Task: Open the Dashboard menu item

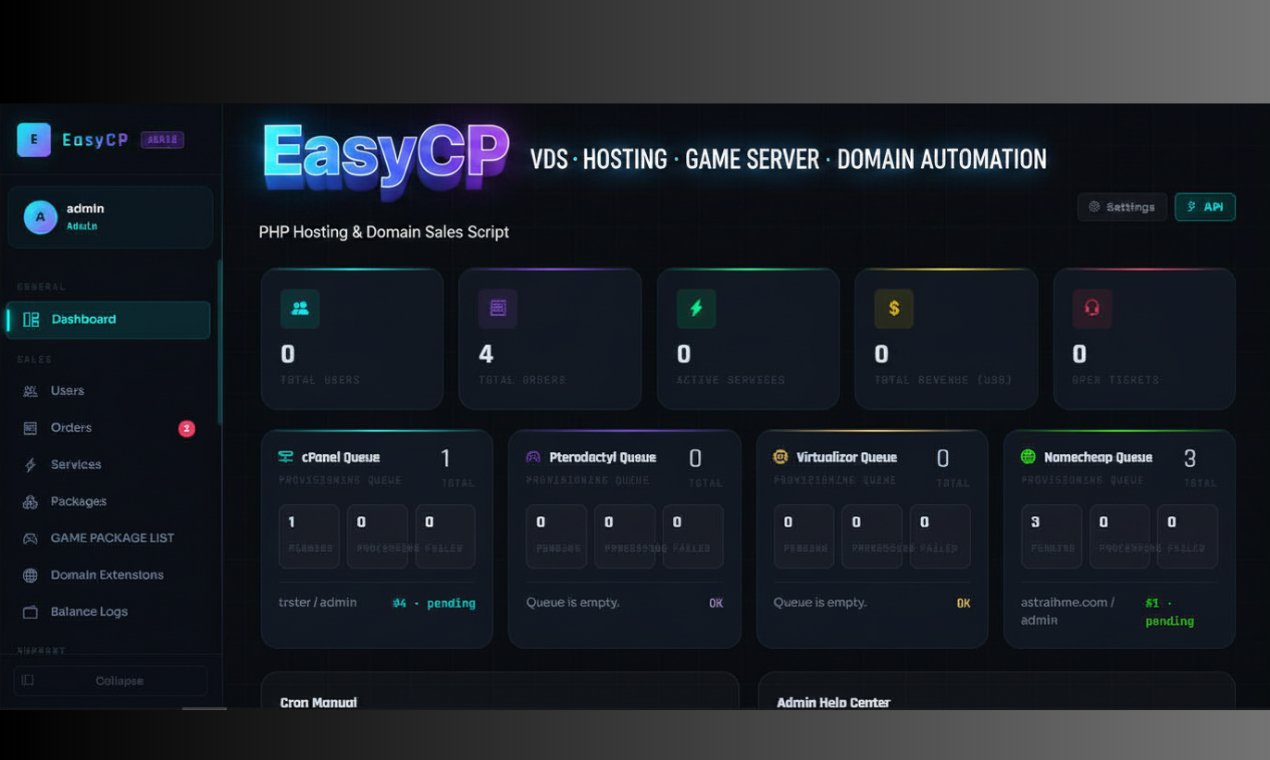Action: click(108, 320)
